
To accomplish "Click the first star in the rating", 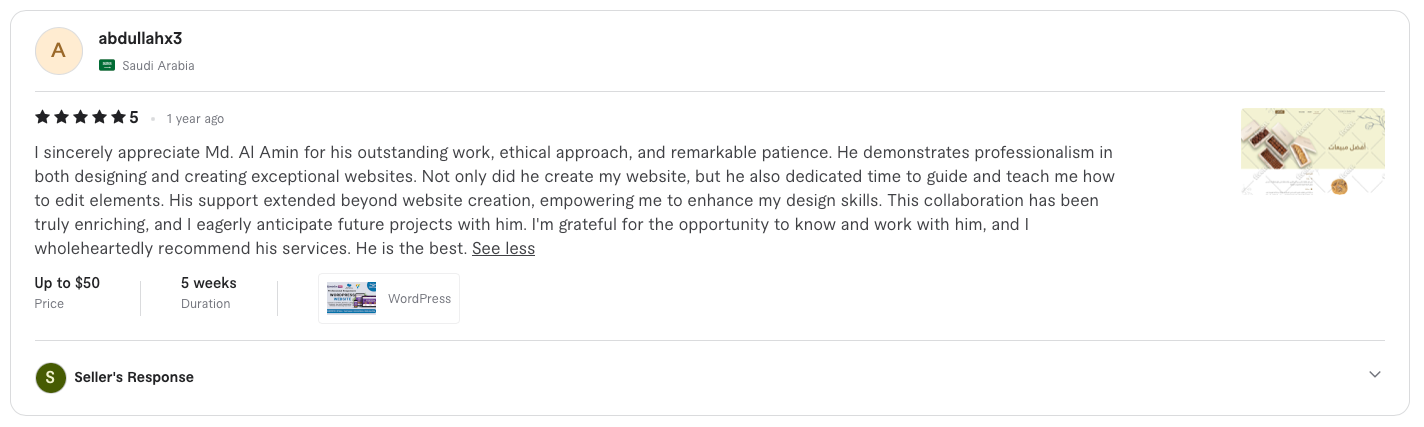I will tap(42, 118).
